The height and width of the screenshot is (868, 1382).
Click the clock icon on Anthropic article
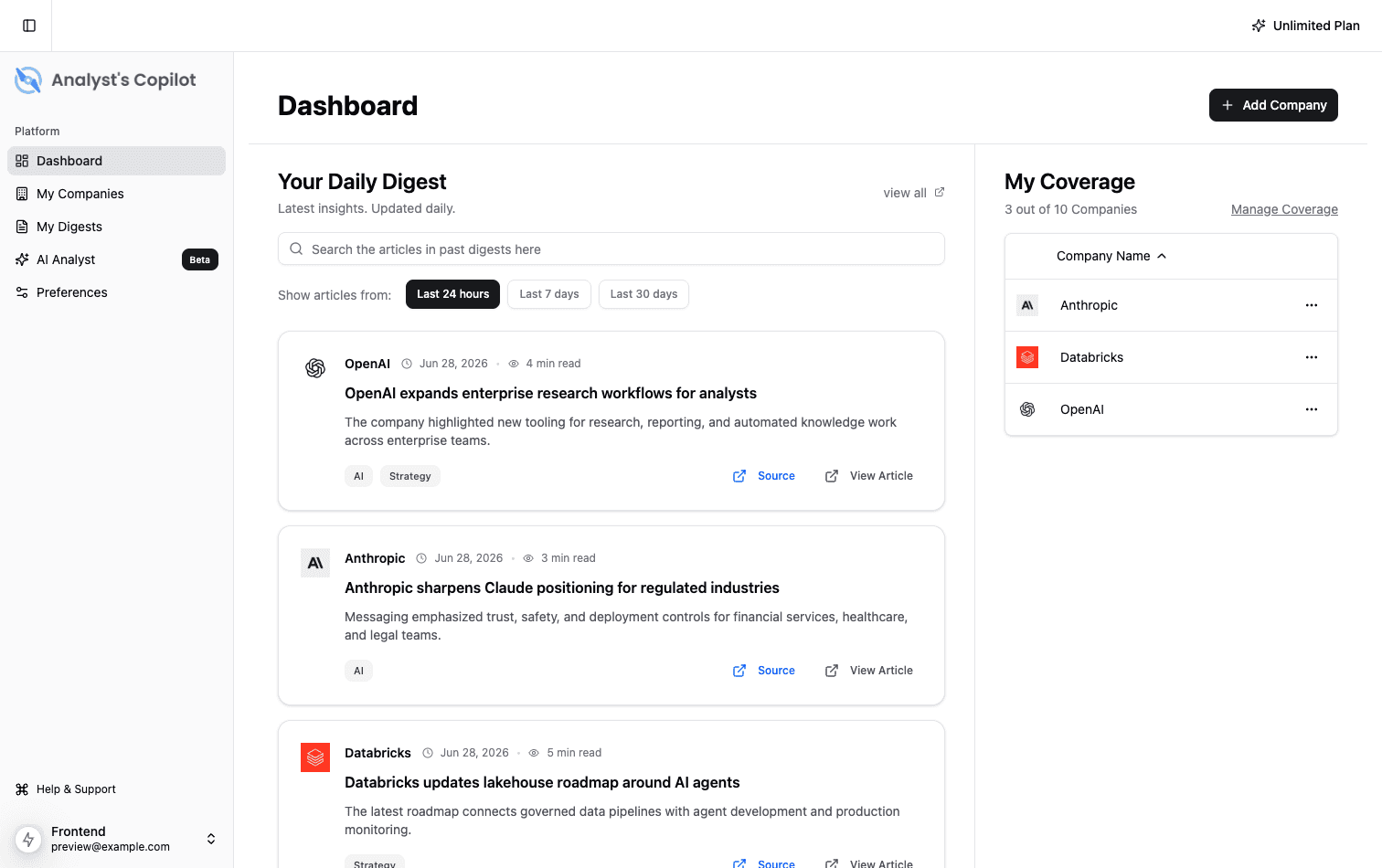click(421, 558)
